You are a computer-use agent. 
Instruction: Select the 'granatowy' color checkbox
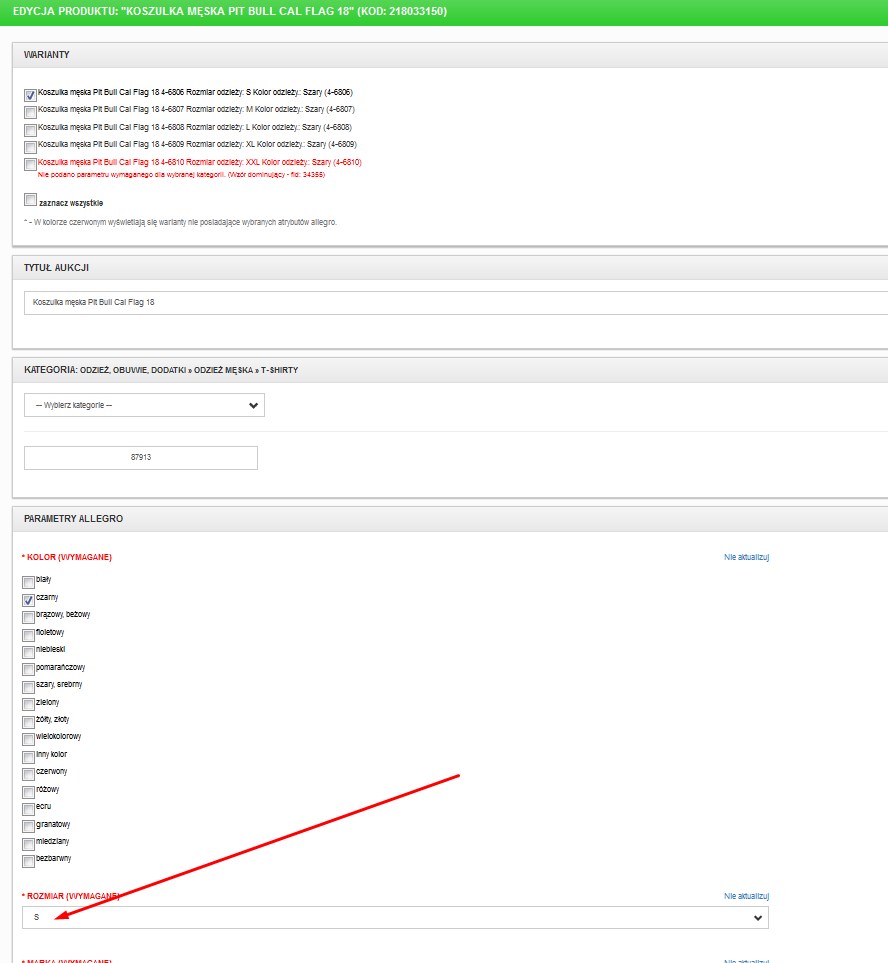pos(29,826)
